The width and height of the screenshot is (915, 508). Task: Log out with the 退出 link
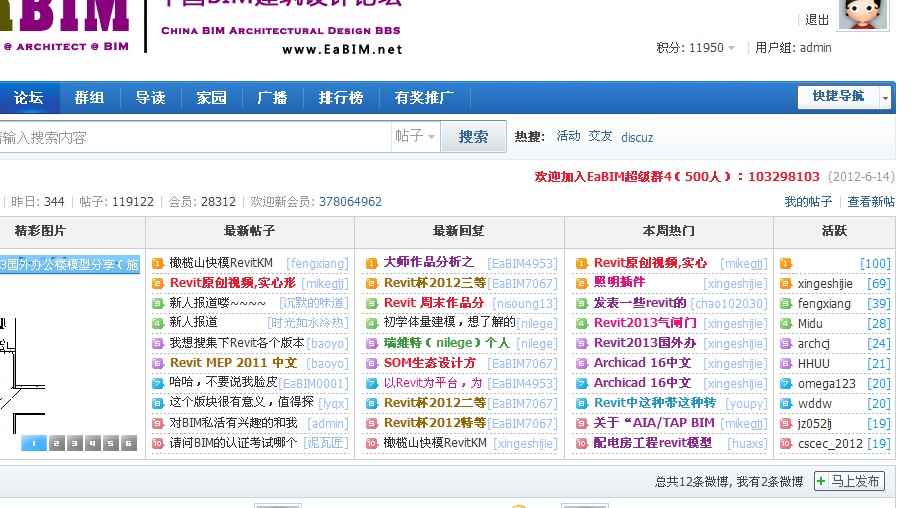pos(817,20)
